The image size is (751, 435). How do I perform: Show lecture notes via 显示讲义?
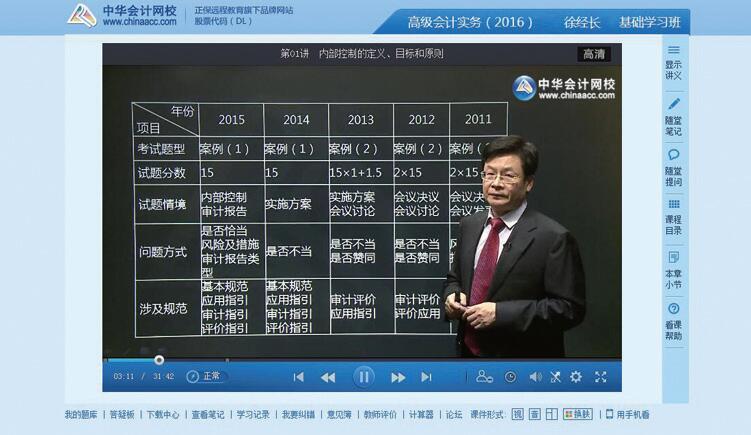pos(674,61)
